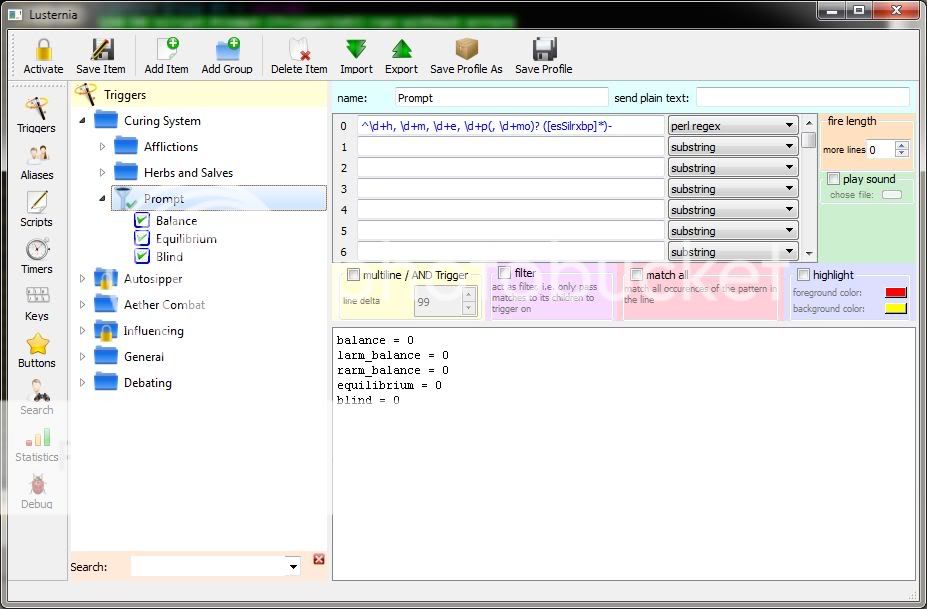Click the send plain text field

point(802,98)
